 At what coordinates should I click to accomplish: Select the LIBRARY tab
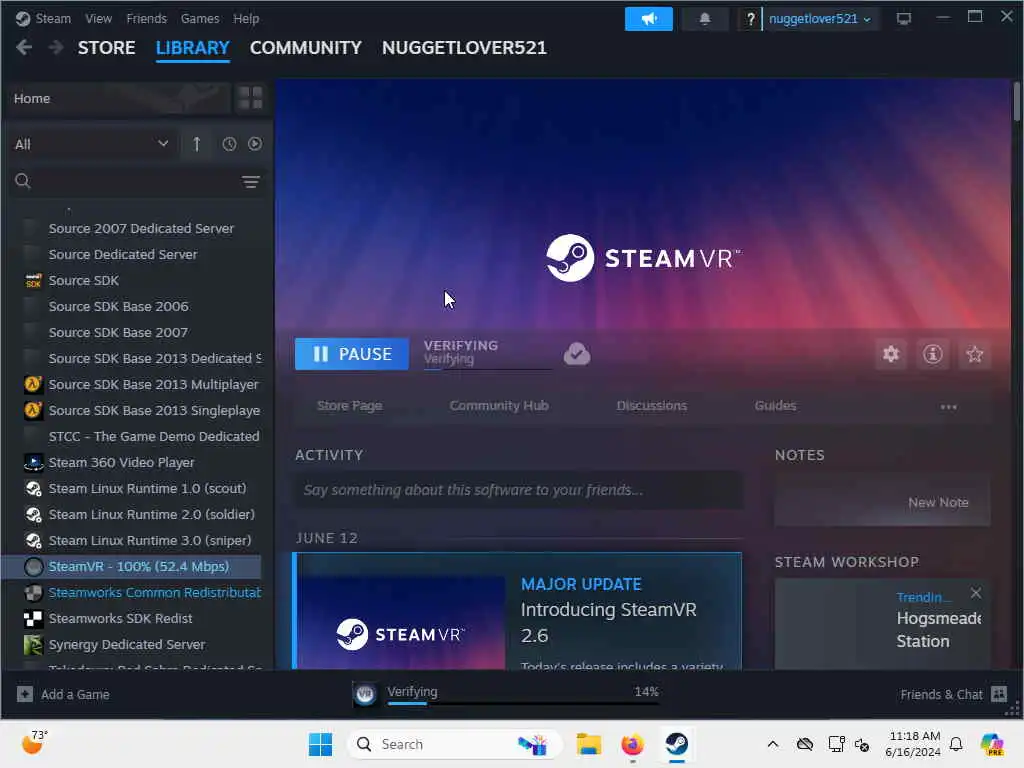[193, 48]
